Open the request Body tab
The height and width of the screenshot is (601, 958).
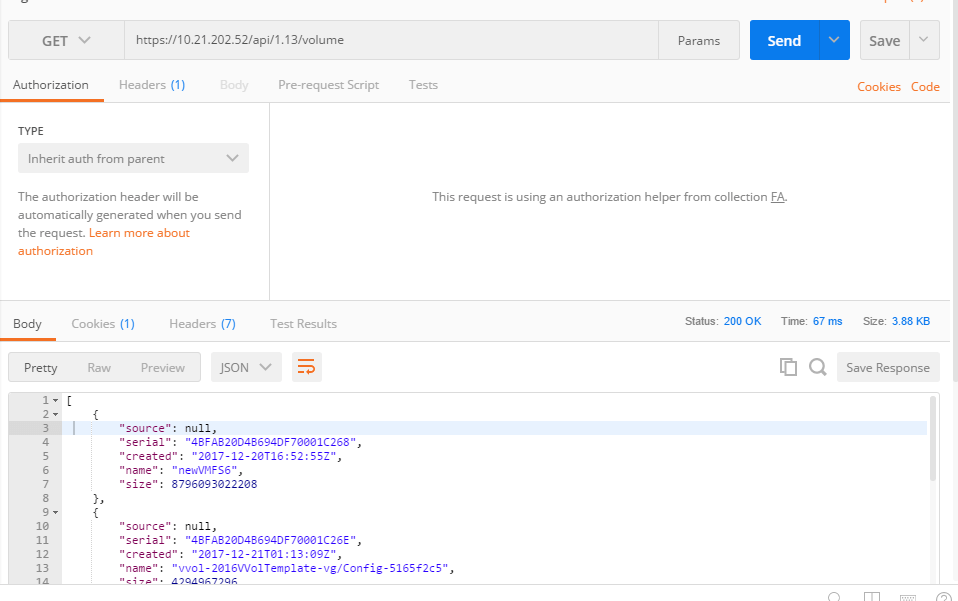(x=234, y=85)
